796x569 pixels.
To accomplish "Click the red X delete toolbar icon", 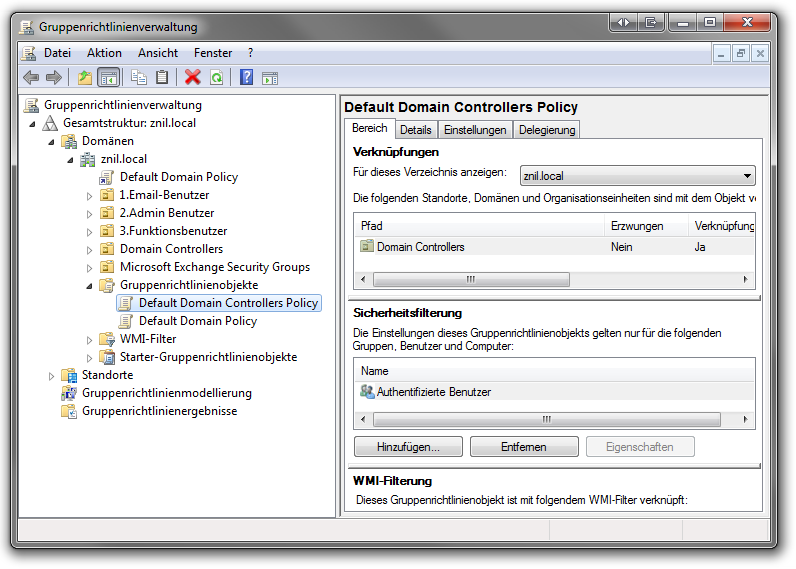I will (x=192, y=78).
